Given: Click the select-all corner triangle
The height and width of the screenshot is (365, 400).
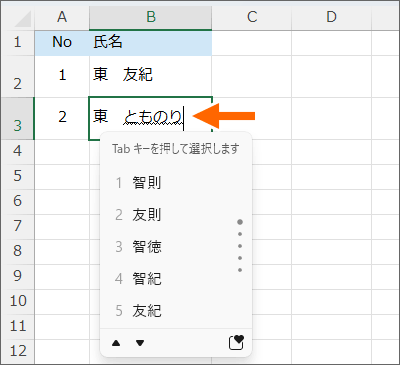Looking at the screenshot, I should [x=23, y=19].
